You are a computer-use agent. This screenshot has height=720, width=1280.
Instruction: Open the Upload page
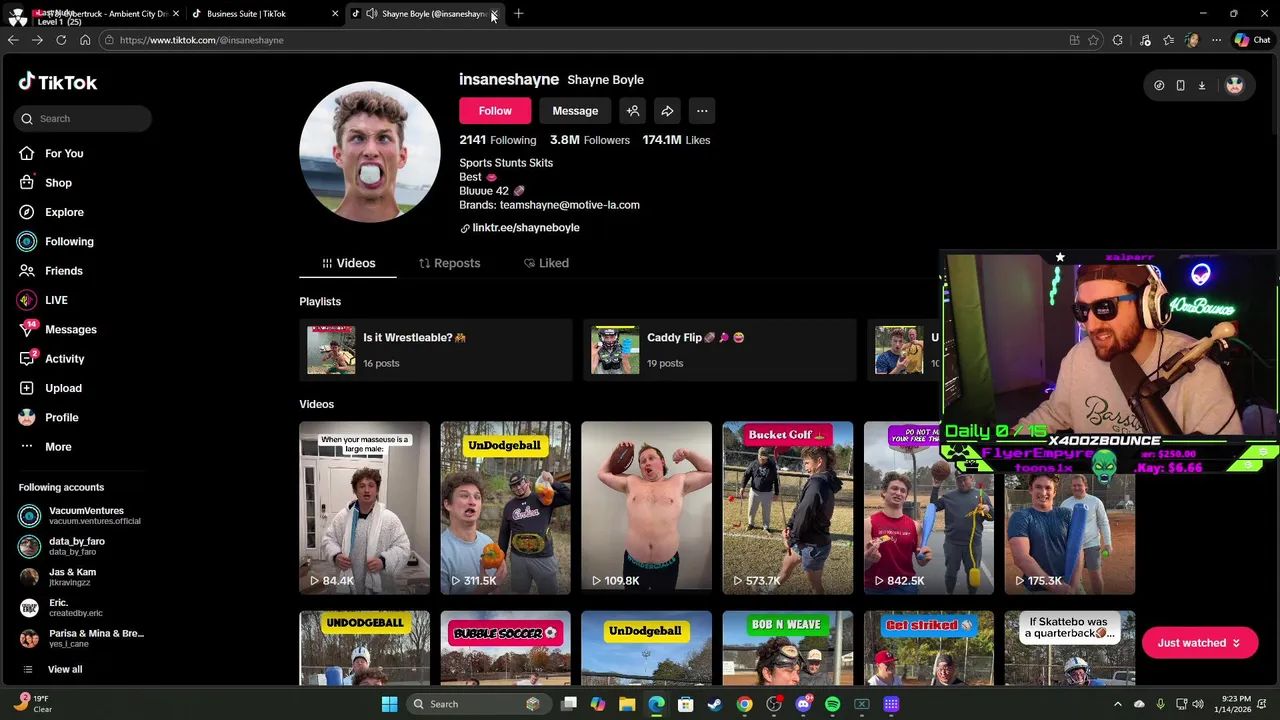(x=63, y=388)
